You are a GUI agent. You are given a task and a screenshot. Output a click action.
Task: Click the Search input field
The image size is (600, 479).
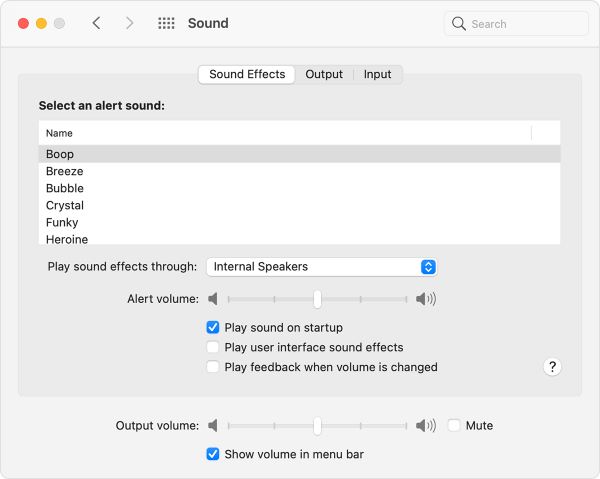pos(516,24)
